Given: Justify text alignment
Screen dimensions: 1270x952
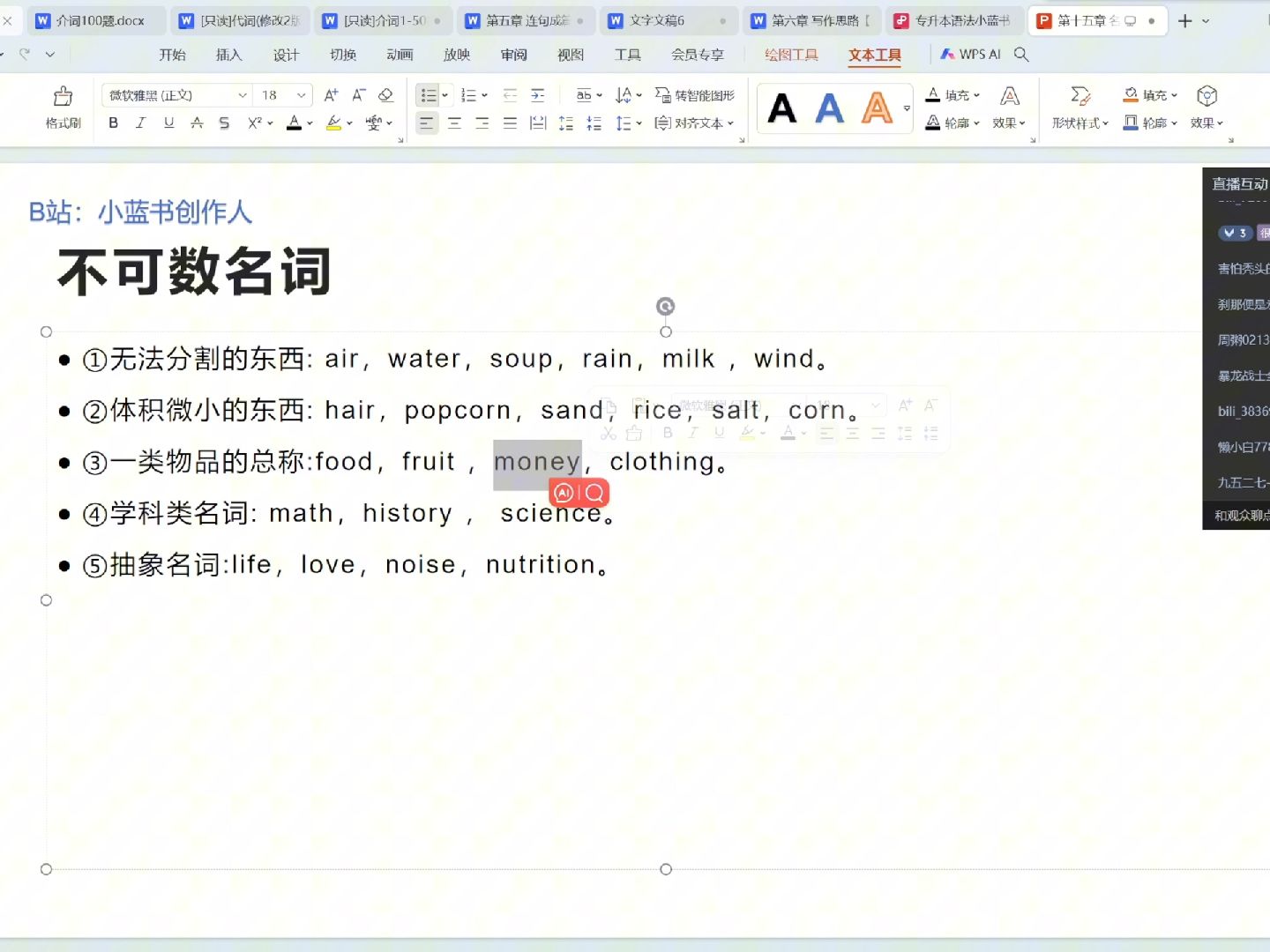Looking at the screenshot, I should click(x=510, y=123).
